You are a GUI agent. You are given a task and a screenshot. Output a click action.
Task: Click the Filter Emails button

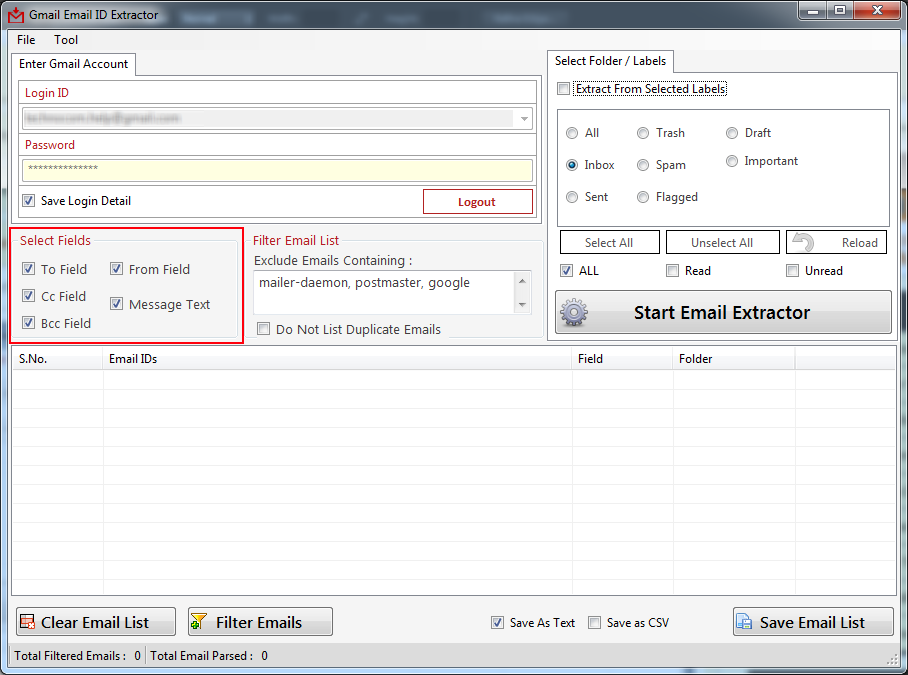point(261,622)
